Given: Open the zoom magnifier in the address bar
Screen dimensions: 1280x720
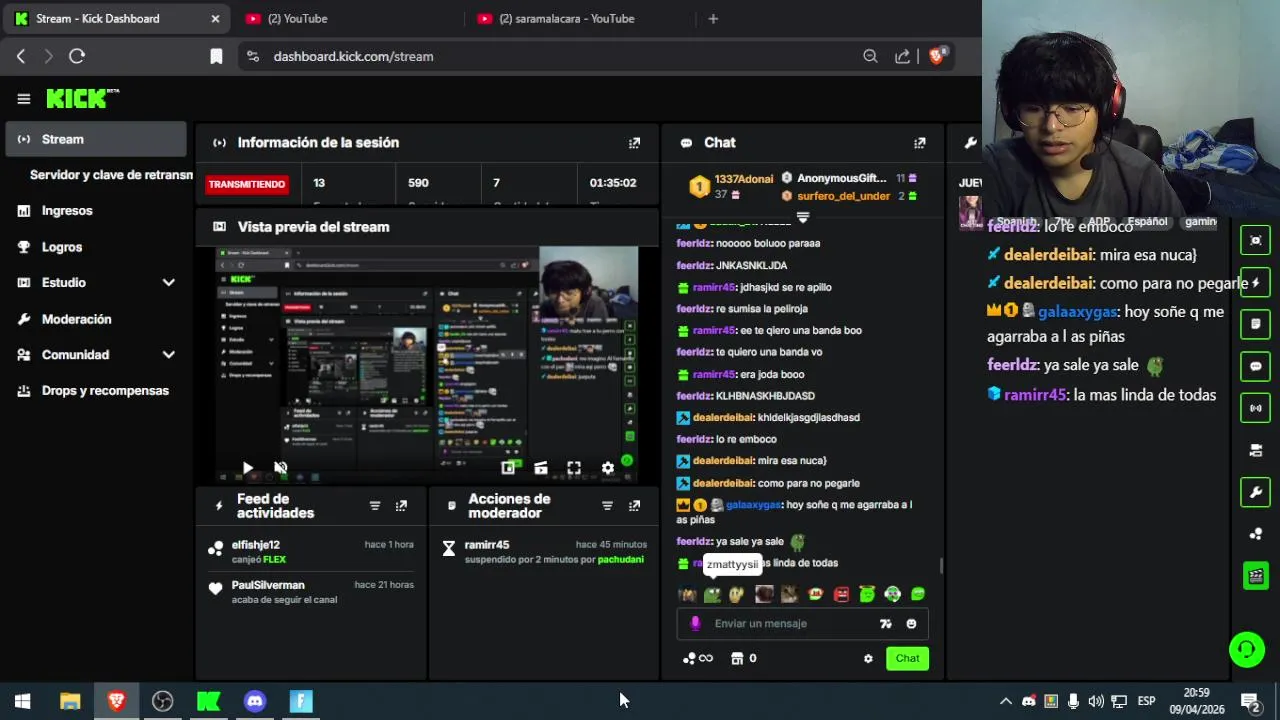Looking at the screenshot, I should point(870,56).
